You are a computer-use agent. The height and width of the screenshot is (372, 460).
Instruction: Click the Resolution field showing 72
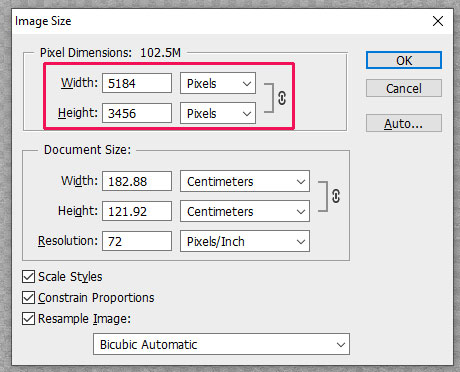(x=137, y=241)
